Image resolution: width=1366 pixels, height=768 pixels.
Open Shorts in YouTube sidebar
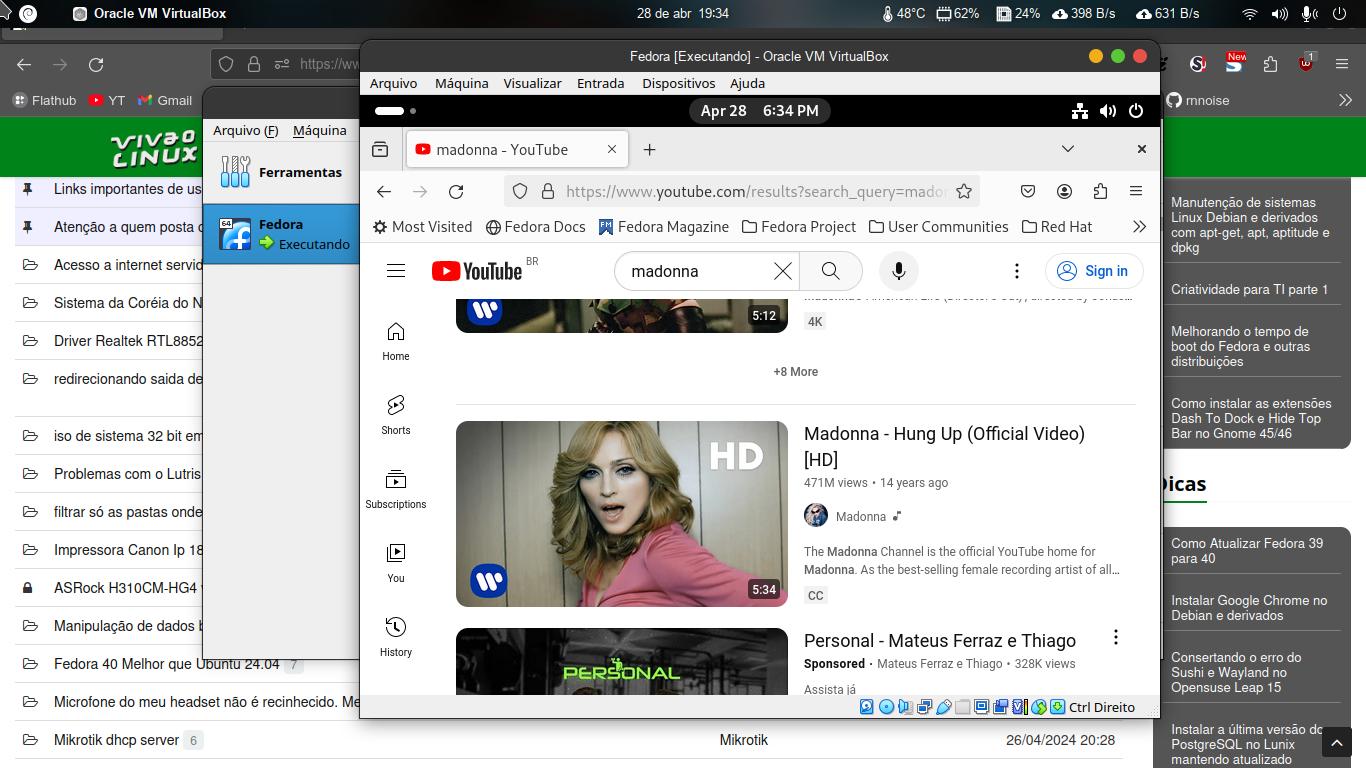click(396, 415)
